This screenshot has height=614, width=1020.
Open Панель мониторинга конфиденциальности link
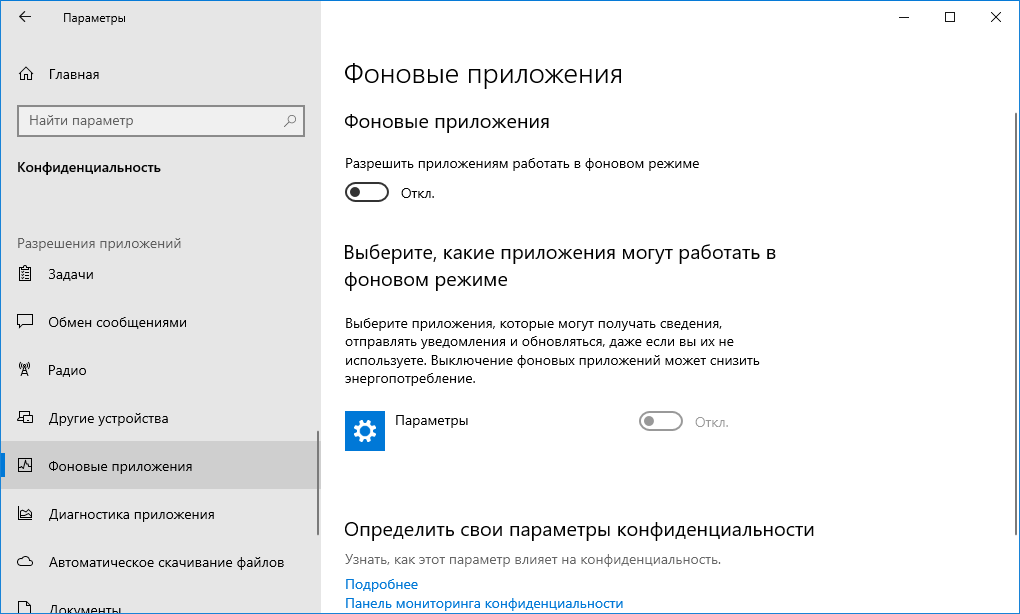point(484,604)
